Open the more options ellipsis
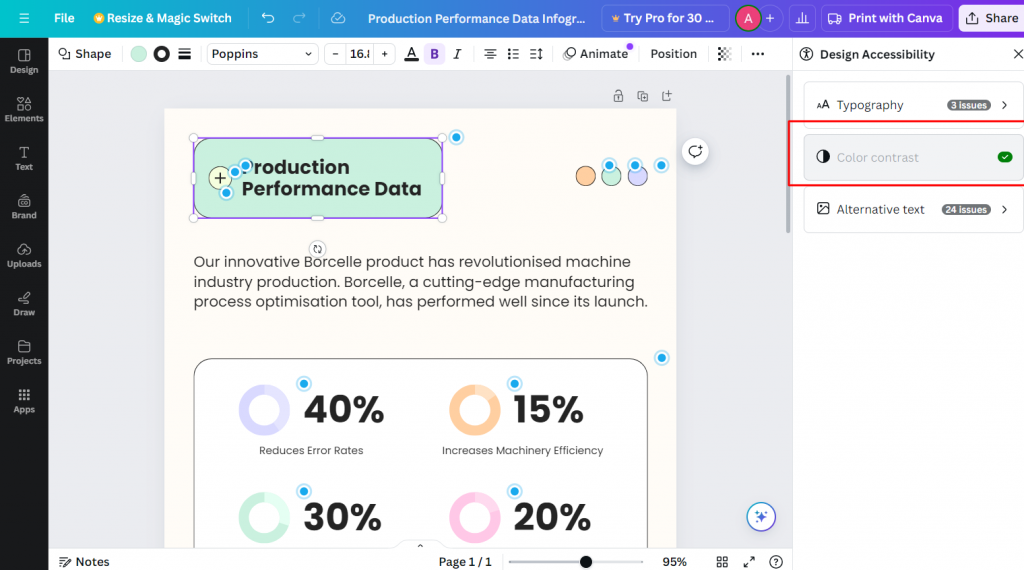Screen dimensions: 1024x570 758,54
